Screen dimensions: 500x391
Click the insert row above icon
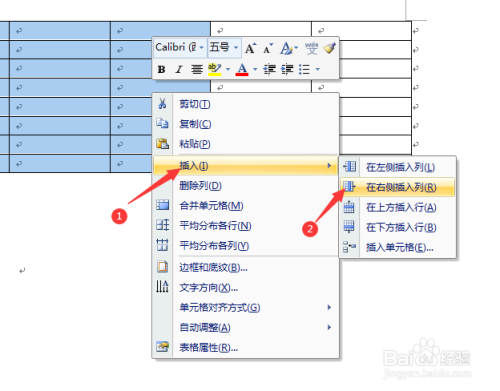pyautogui.click(x=349, y=207)
